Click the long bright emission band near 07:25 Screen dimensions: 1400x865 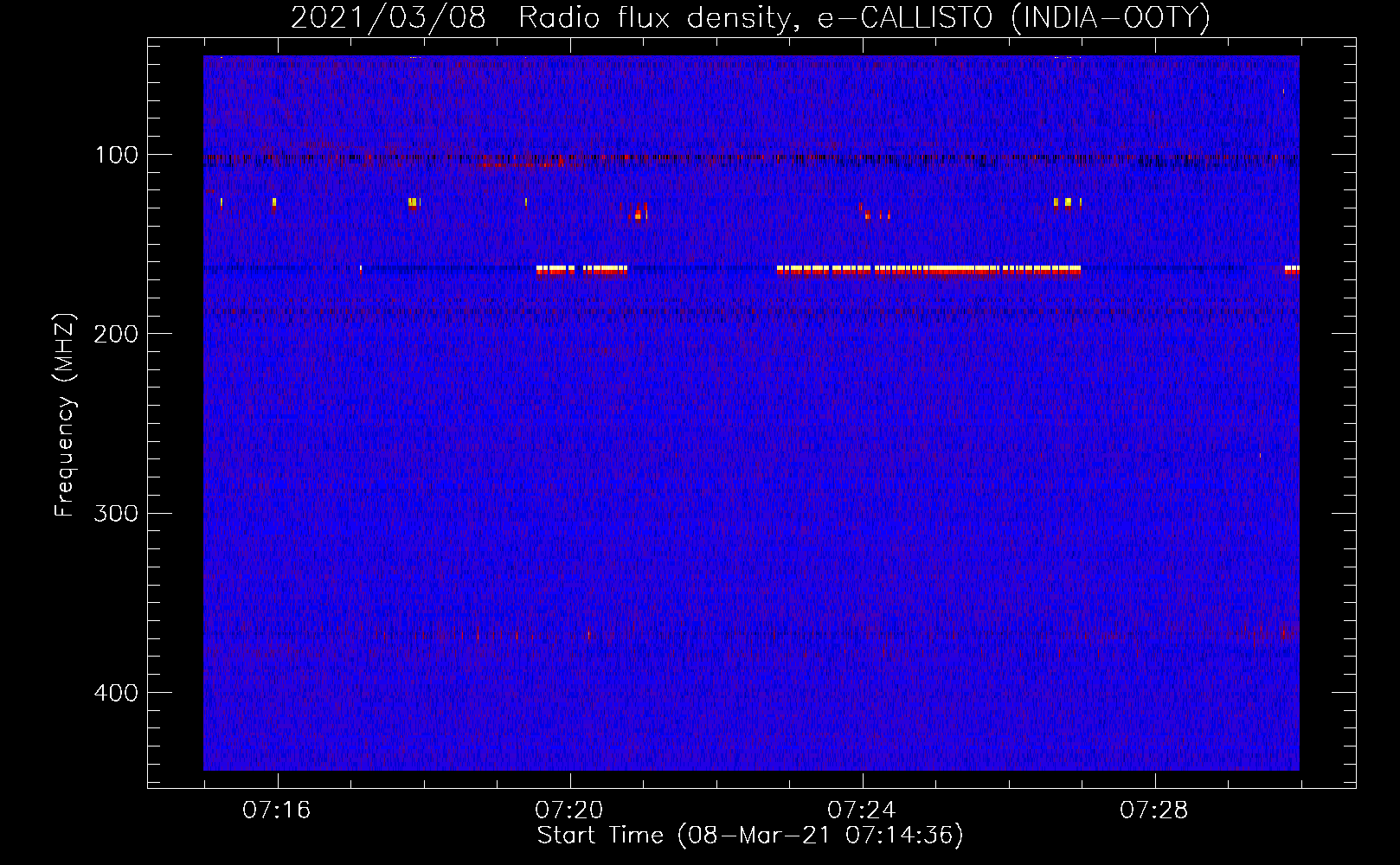928,270
